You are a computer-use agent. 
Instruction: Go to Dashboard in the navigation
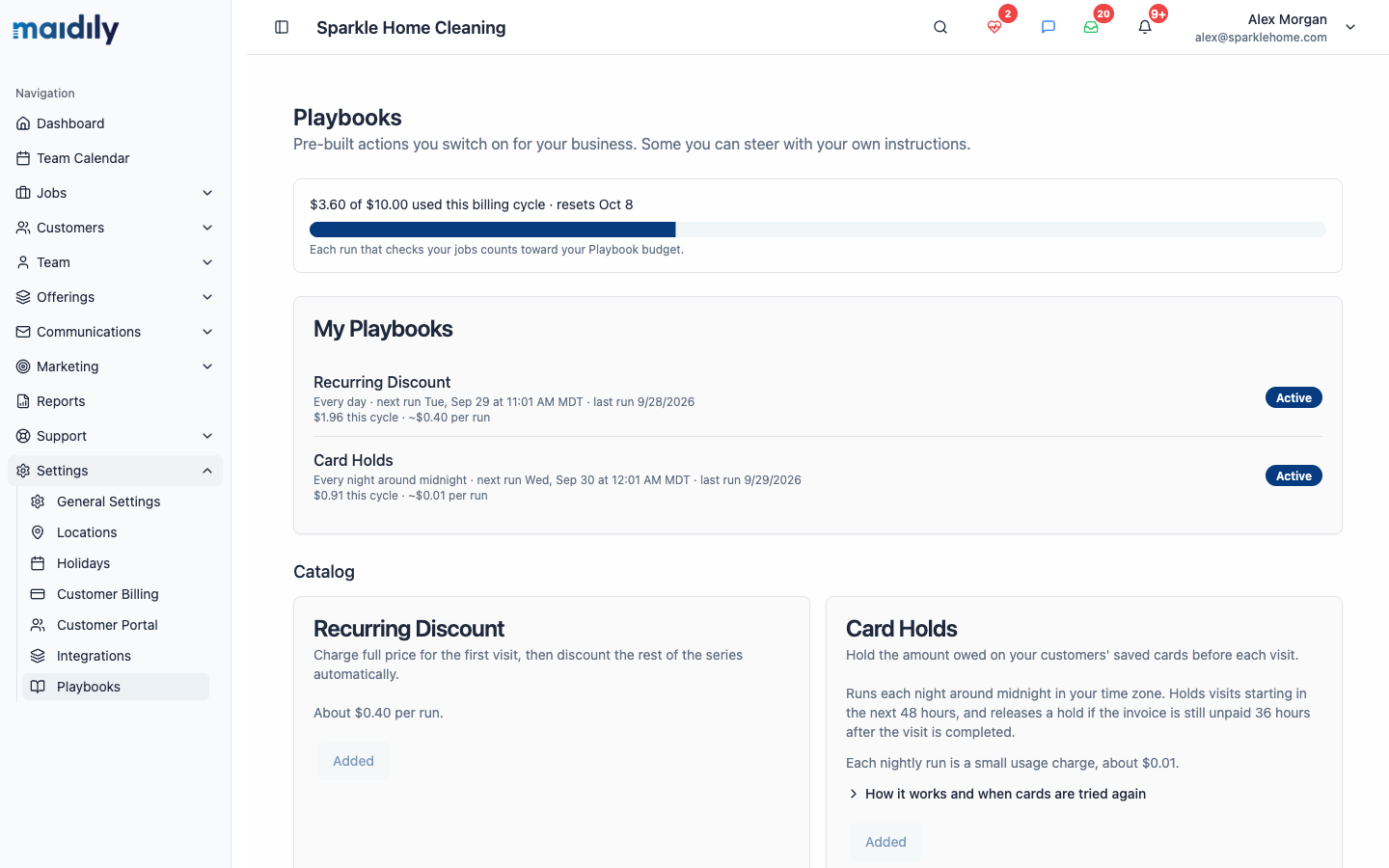tap(115, 123)
